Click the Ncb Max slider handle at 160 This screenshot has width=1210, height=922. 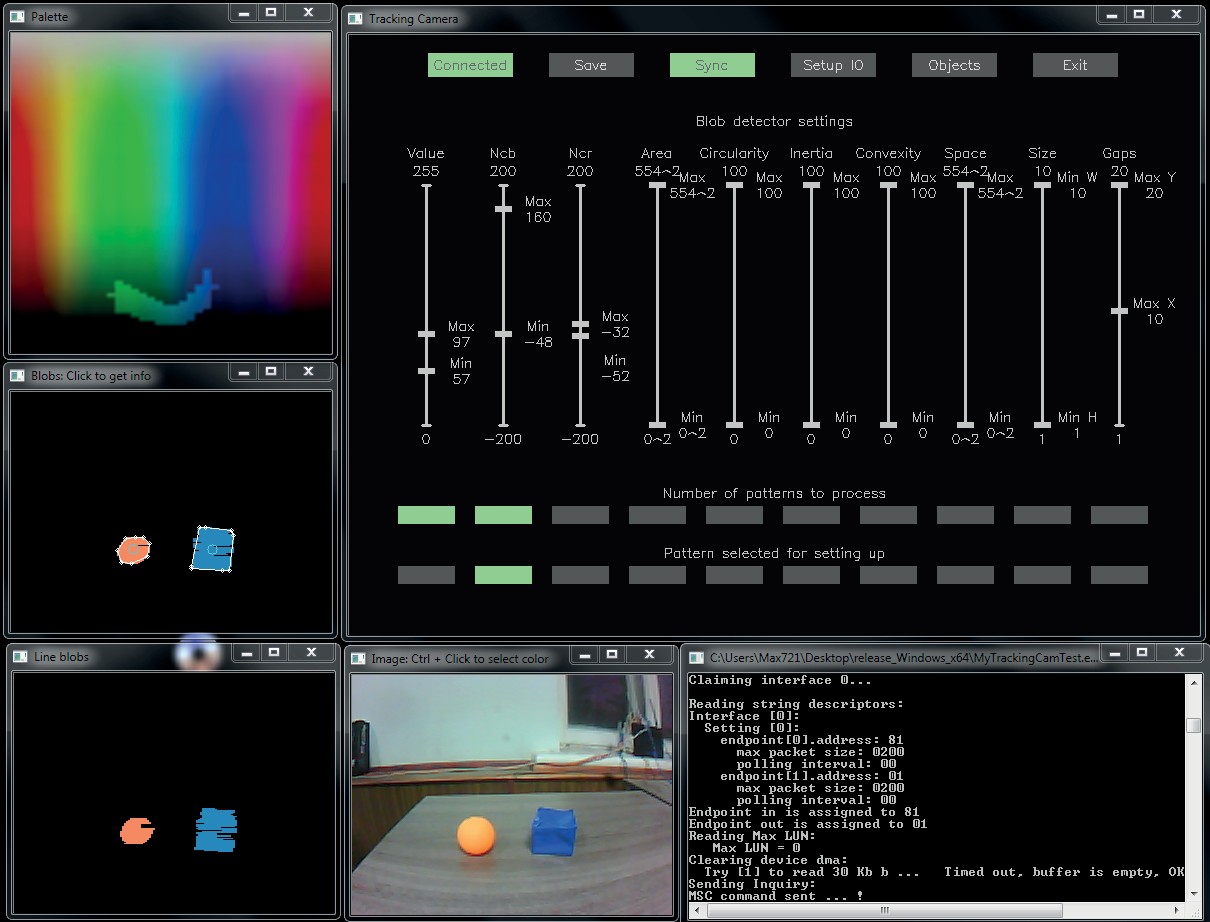point(503,208)
